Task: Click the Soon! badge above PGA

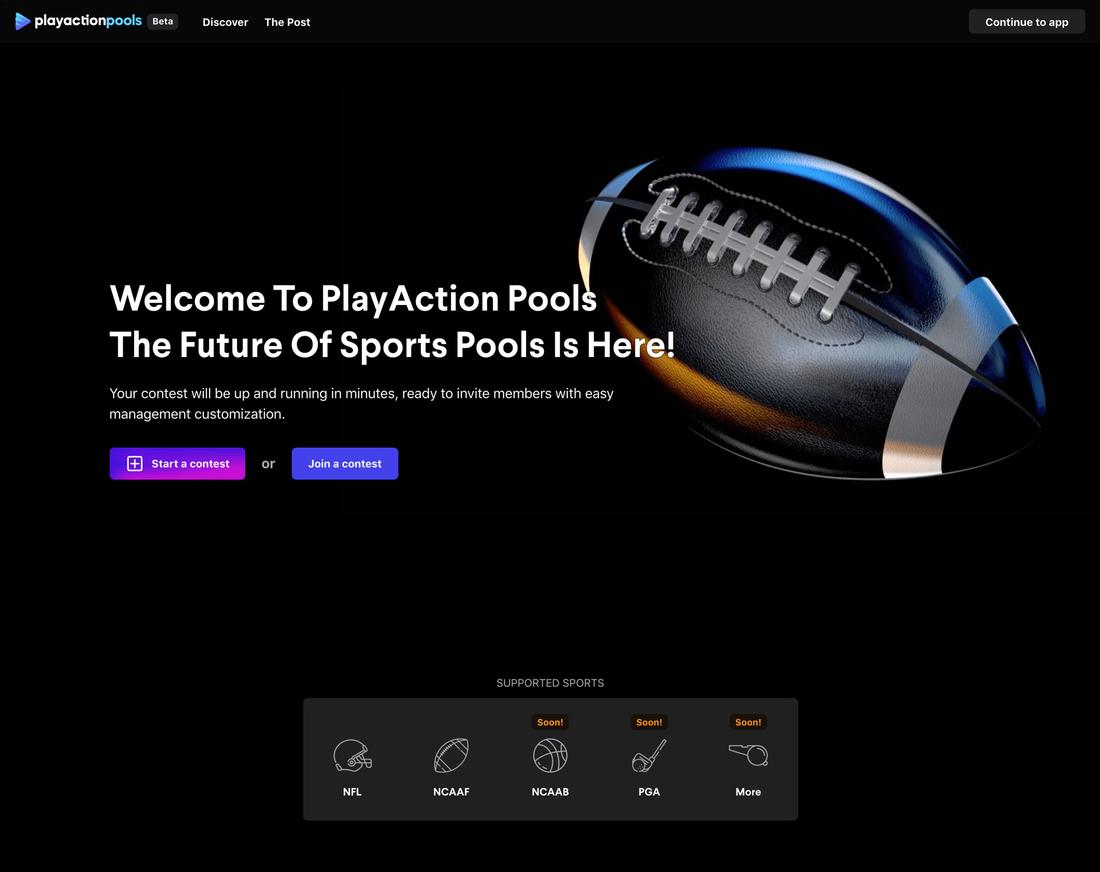Action: 649,722
